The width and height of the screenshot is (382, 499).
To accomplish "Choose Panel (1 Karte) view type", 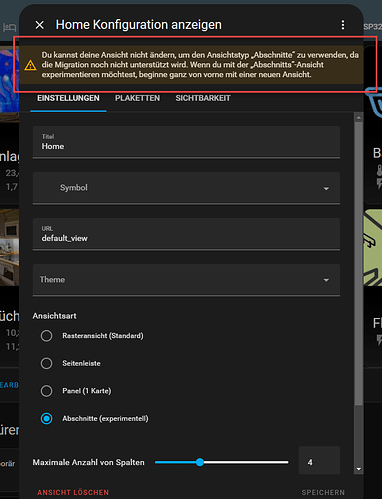I will pos(46,391).
